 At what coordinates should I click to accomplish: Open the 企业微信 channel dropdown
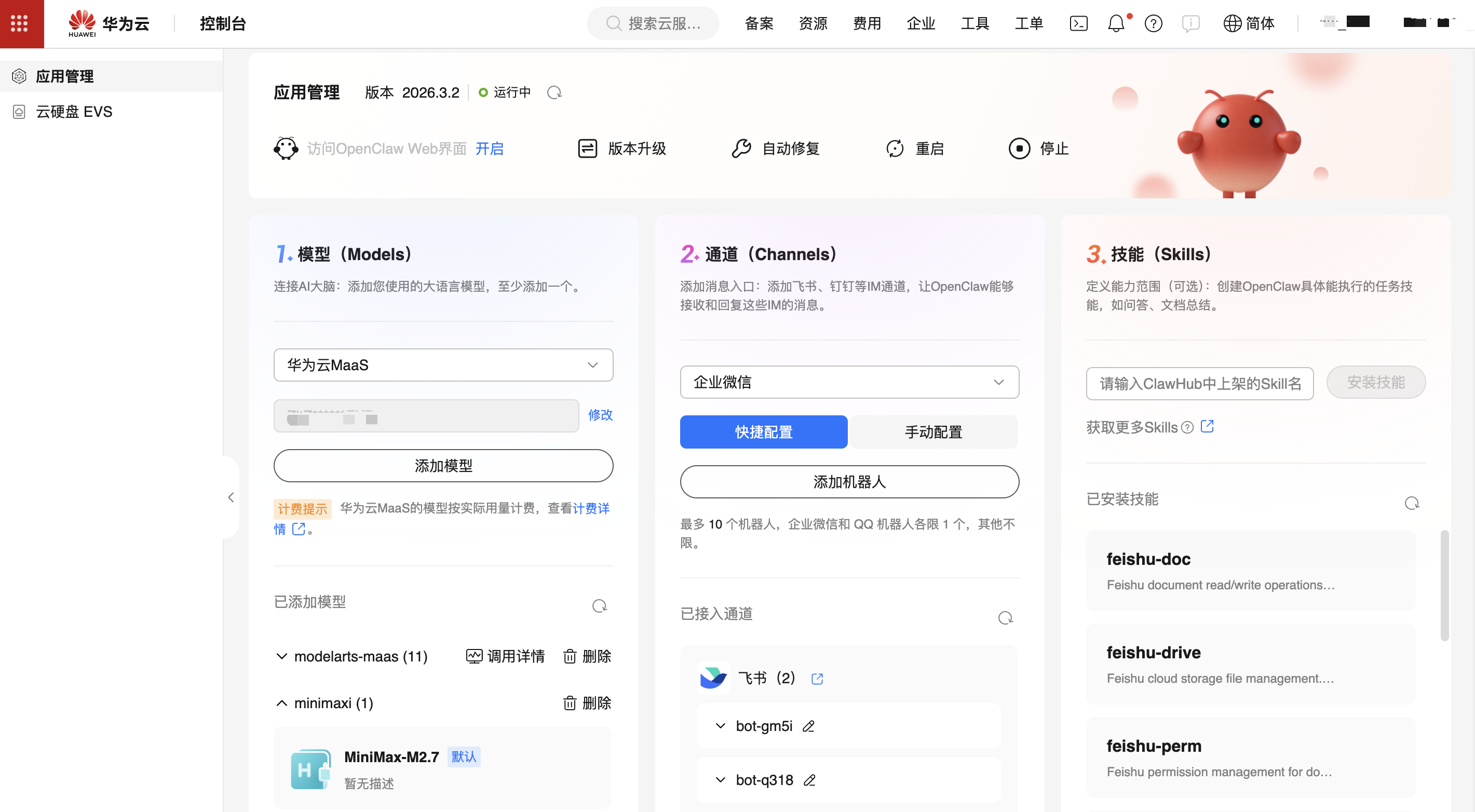(x=849, y=382)
